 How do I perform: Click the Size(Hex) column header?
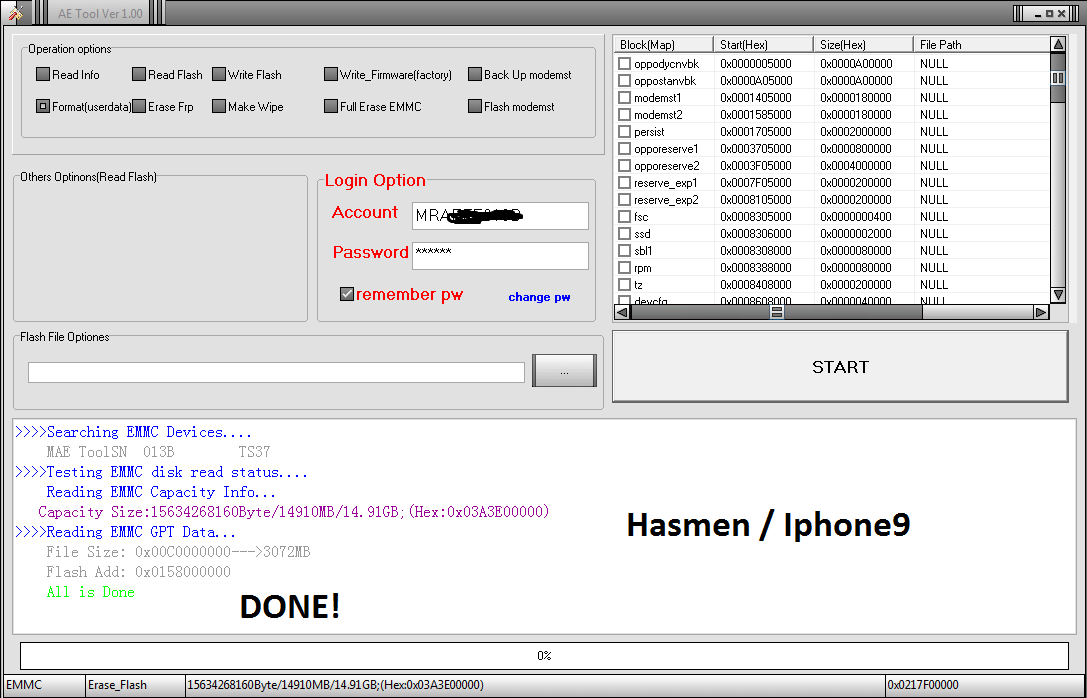[863, 44]
